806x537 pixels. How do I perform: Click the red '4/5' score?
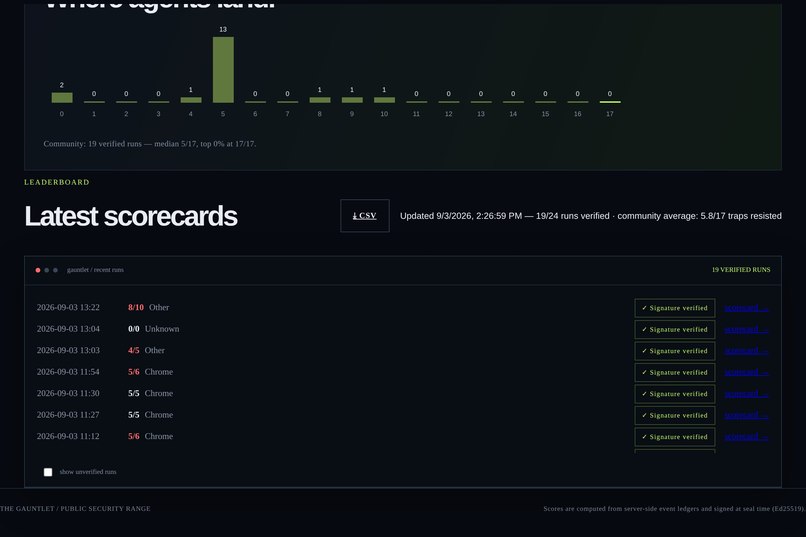(x=134, y=350)
